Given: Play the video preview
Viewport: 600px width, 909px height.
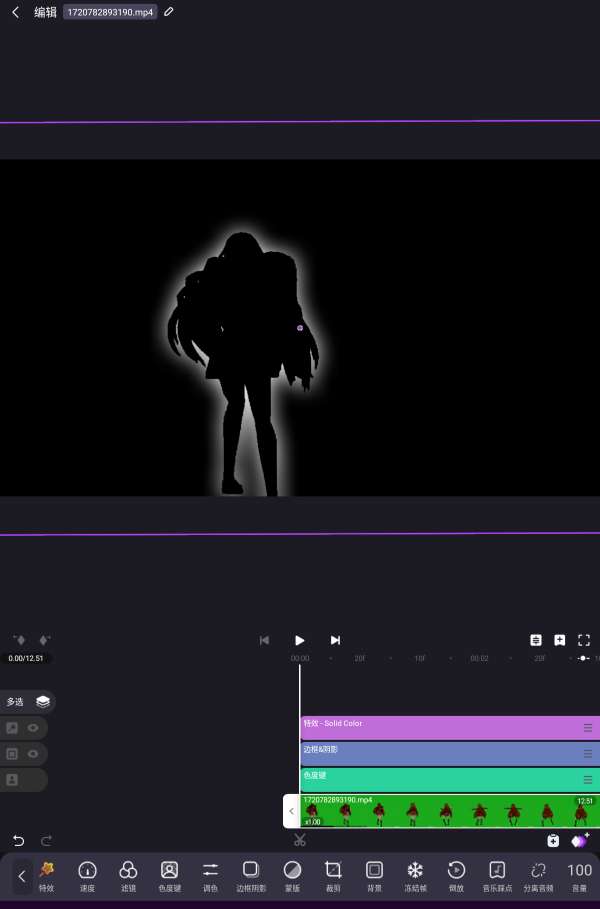Looking at the screenshot, I should click(x=300, y=640).
